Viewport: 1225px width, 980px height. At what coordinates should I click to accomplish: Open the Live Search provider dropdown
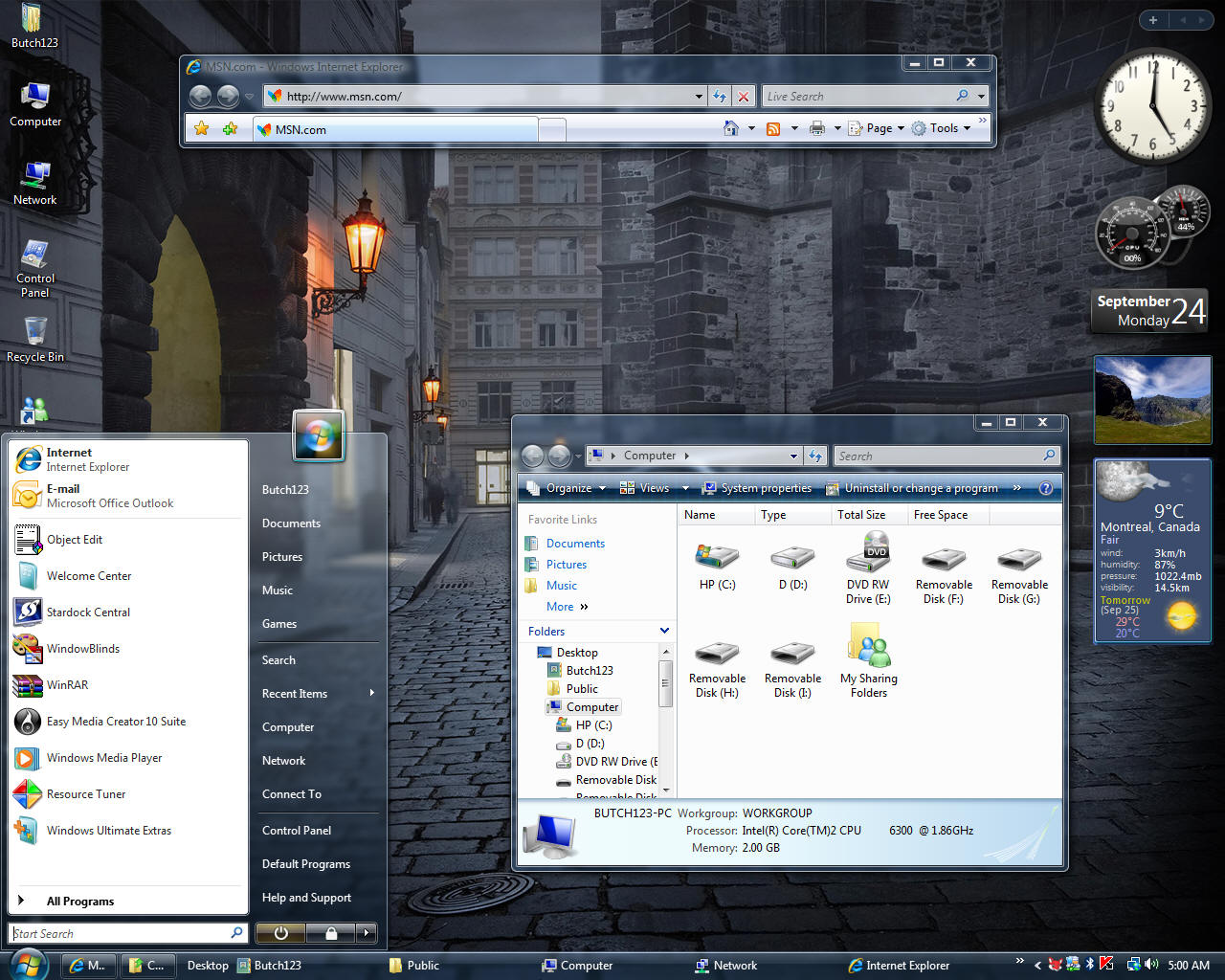(x=981, y=97)
